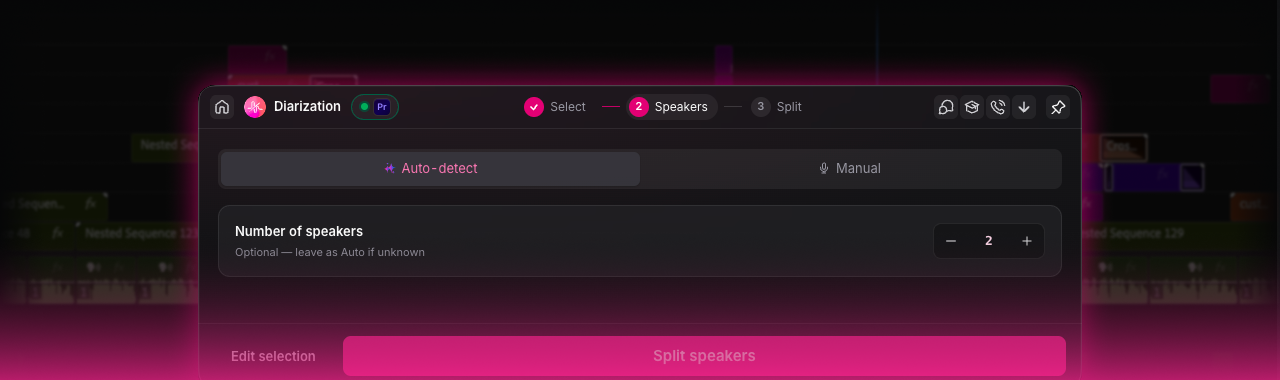Screen dimensions: 1280x380
Task: Click the Split speakers button
Action: (x=704, y=356)
